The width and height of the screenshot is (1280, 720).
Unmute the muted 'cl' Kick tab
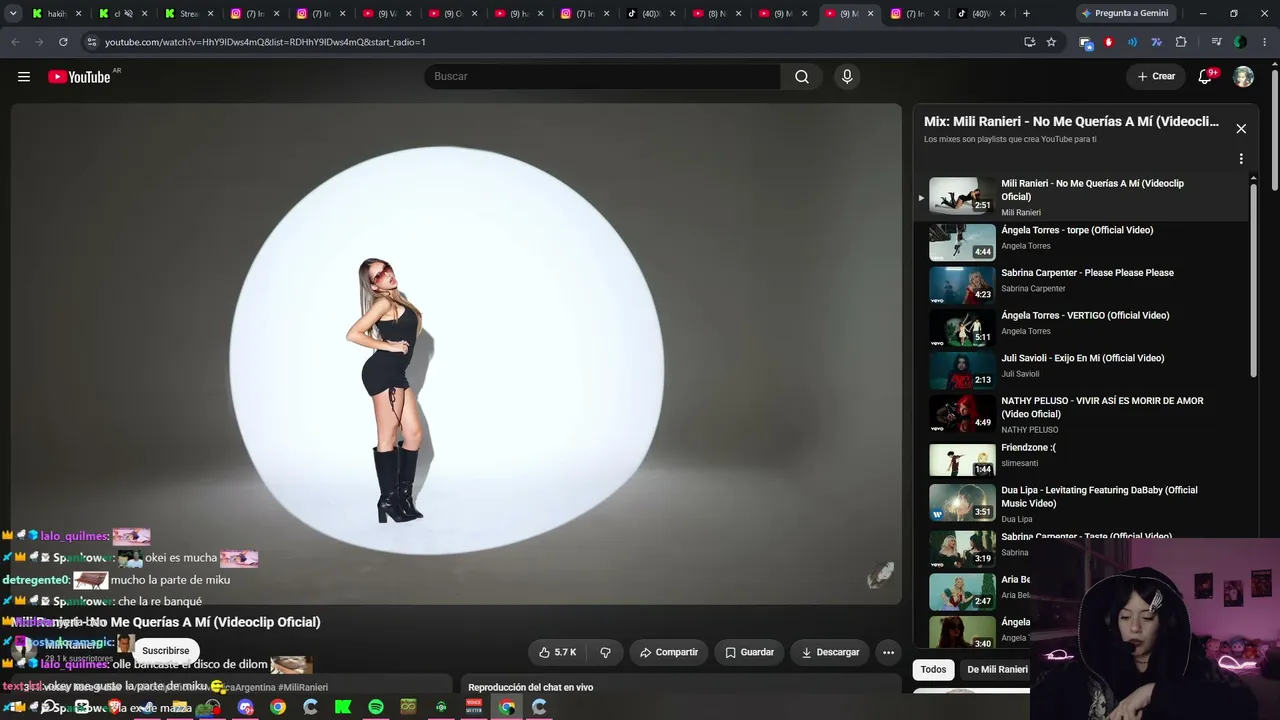128,14
